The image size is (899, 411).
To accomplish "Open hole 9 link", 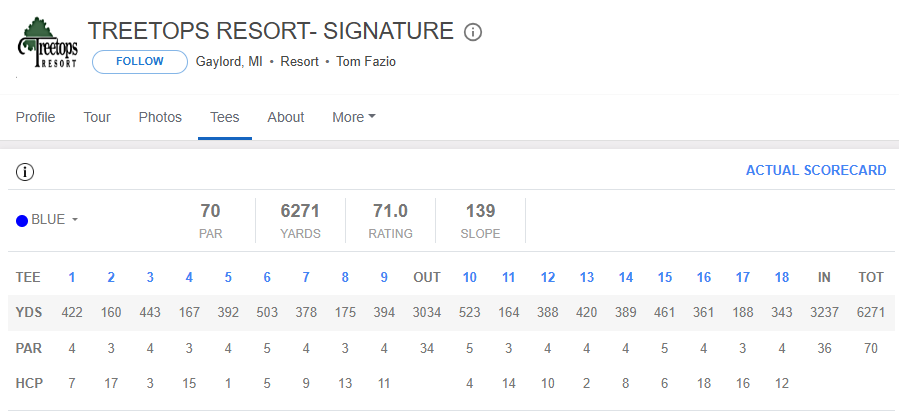I will tap(384, 277).
